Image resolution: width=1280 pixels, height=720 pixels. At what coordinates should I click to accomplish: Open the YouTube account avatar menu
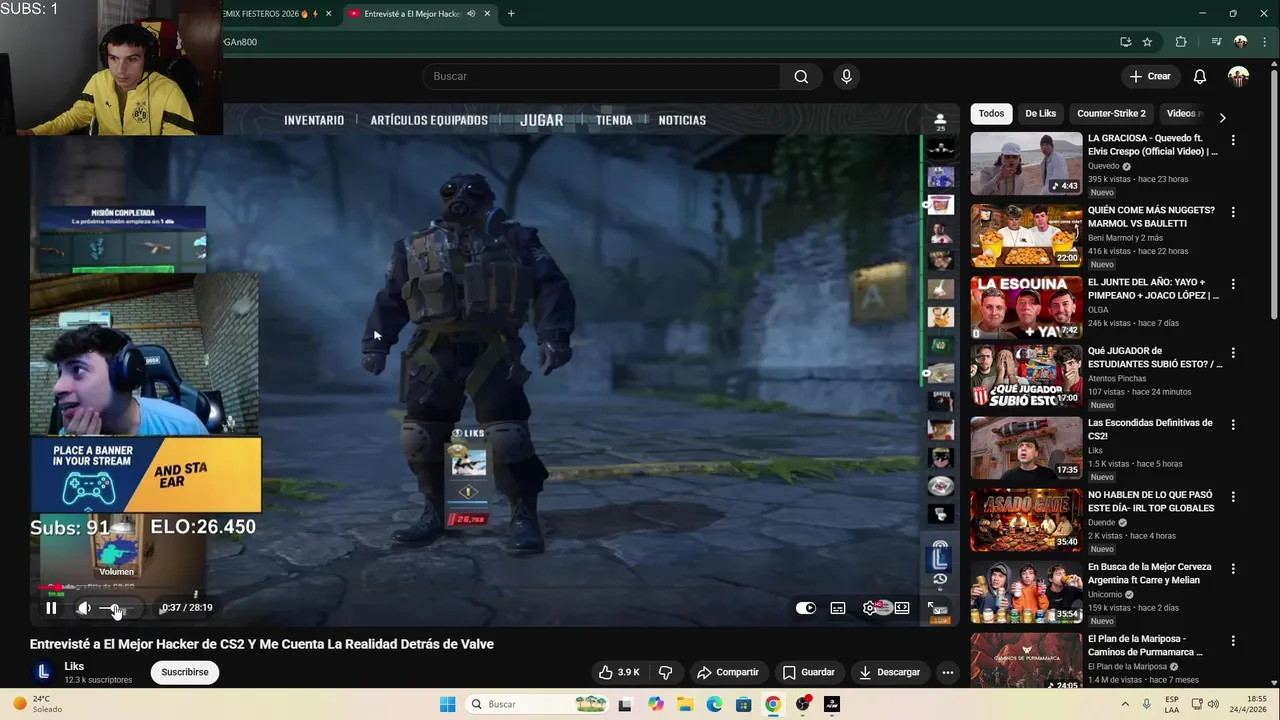(1239, 77)
